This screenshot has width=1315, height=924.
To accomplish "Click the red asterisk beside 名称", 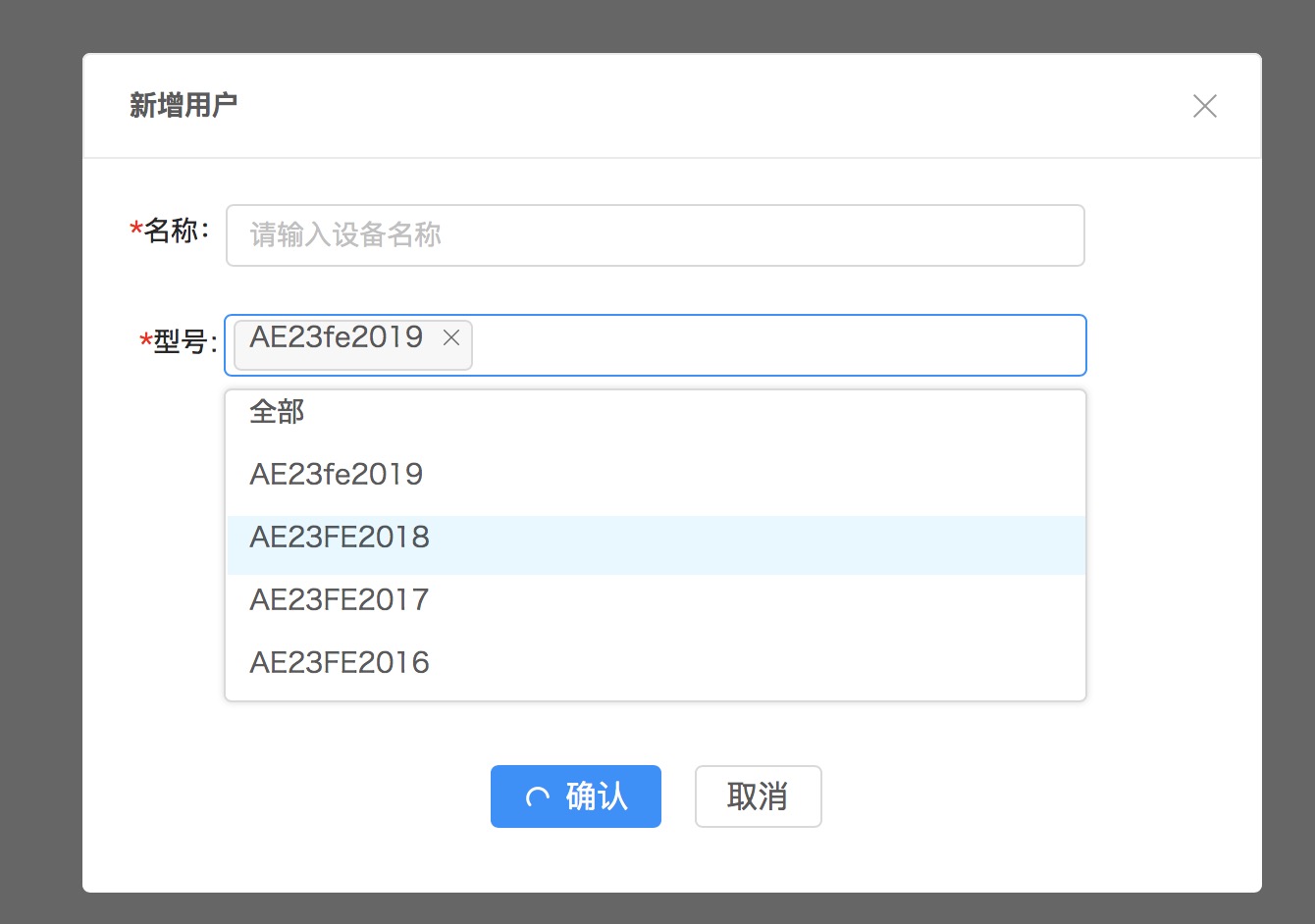I will click(x=134, y=228).
